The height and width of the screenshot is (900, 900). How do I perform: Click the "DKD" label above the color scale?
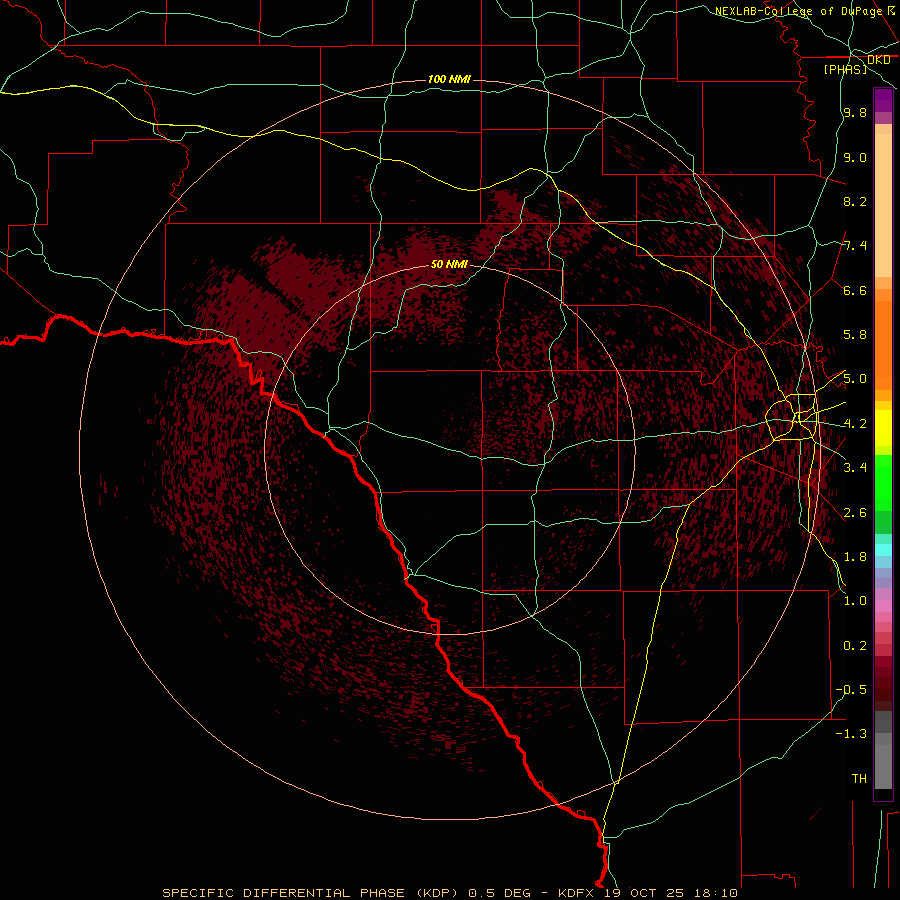pyautogui.click(x=879, y=60)
